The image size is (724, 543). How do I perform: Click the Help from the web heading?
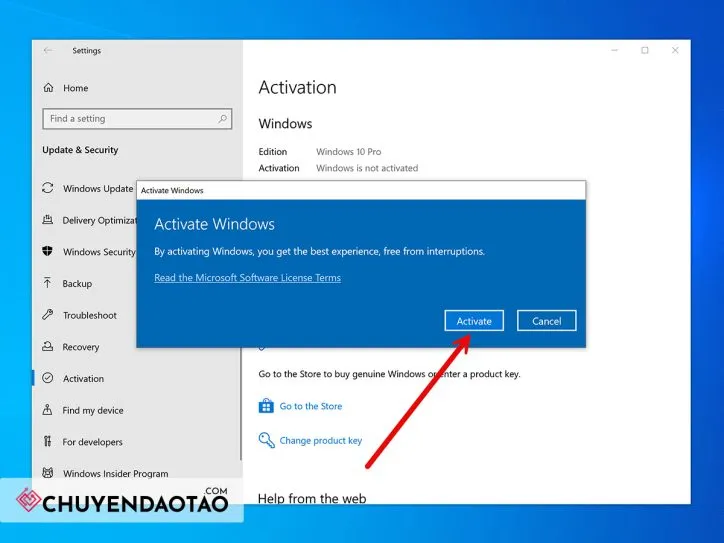(x=312, y=499)
